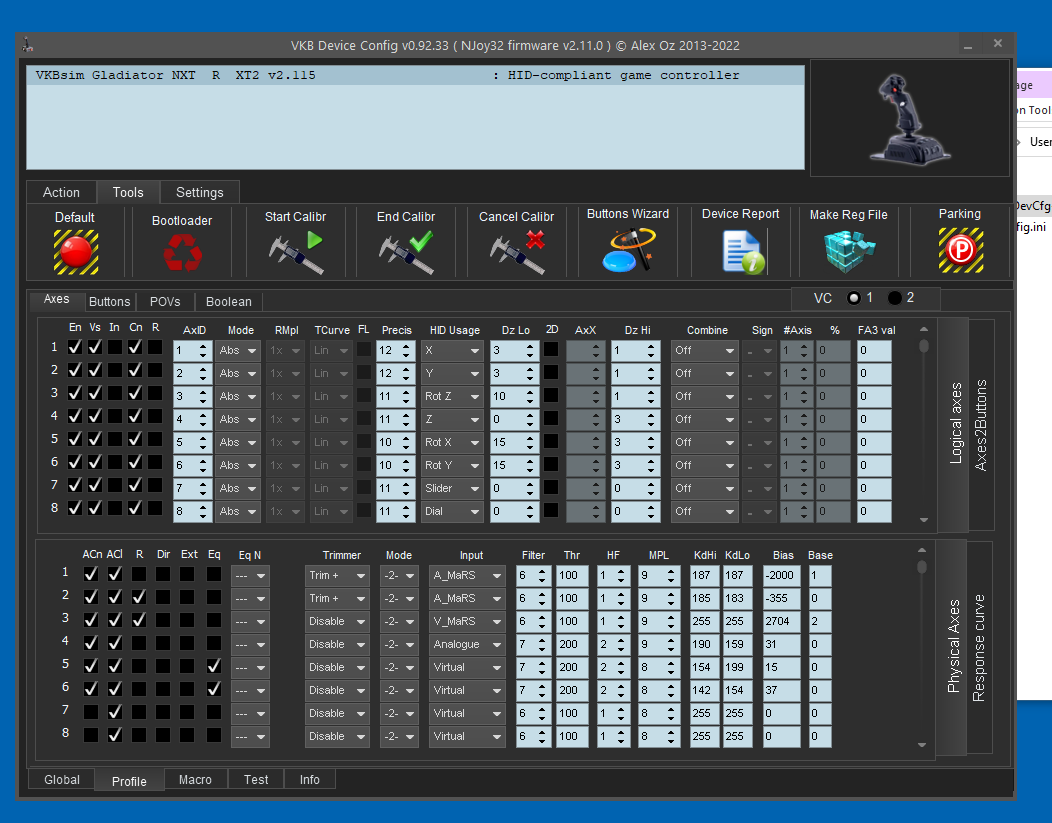Open HID Usage dropdown showing Slider
1052x823 pixels.
pyautogui.click(x=452, y=488)
